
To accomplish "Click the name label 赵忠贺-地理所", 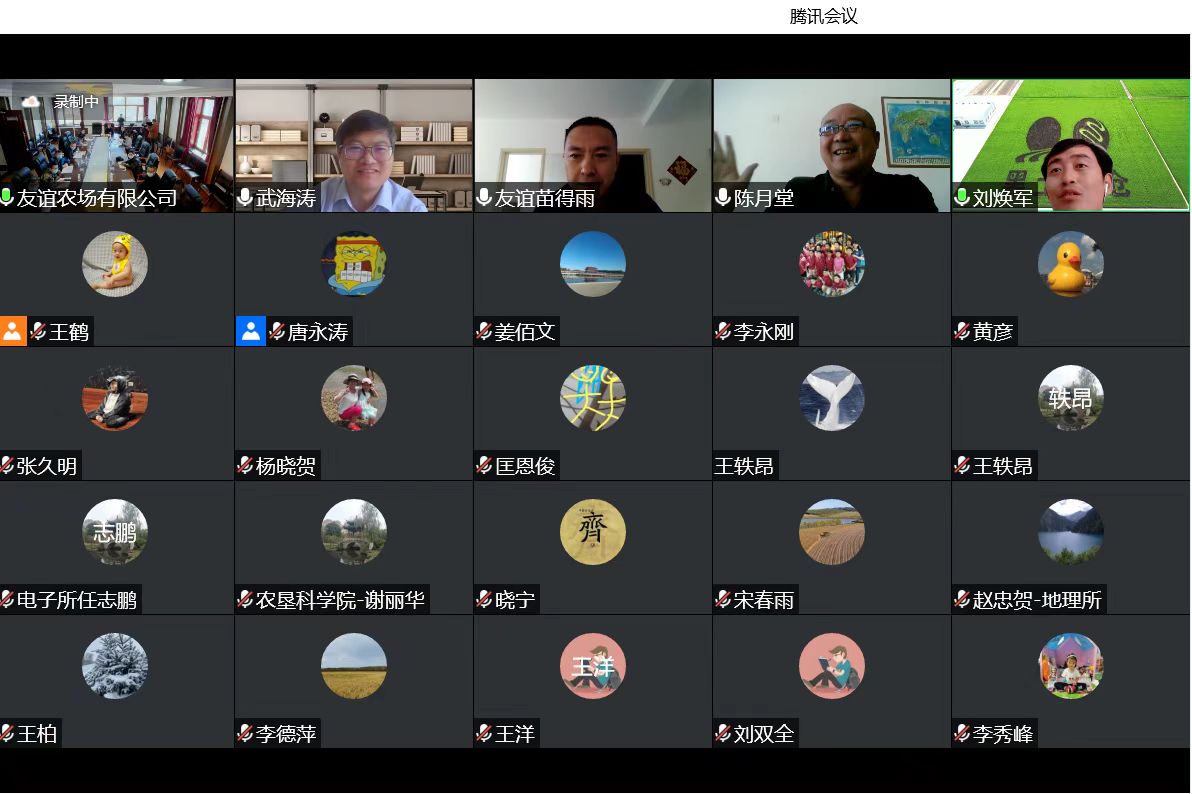I will (x=1037, y=600).
